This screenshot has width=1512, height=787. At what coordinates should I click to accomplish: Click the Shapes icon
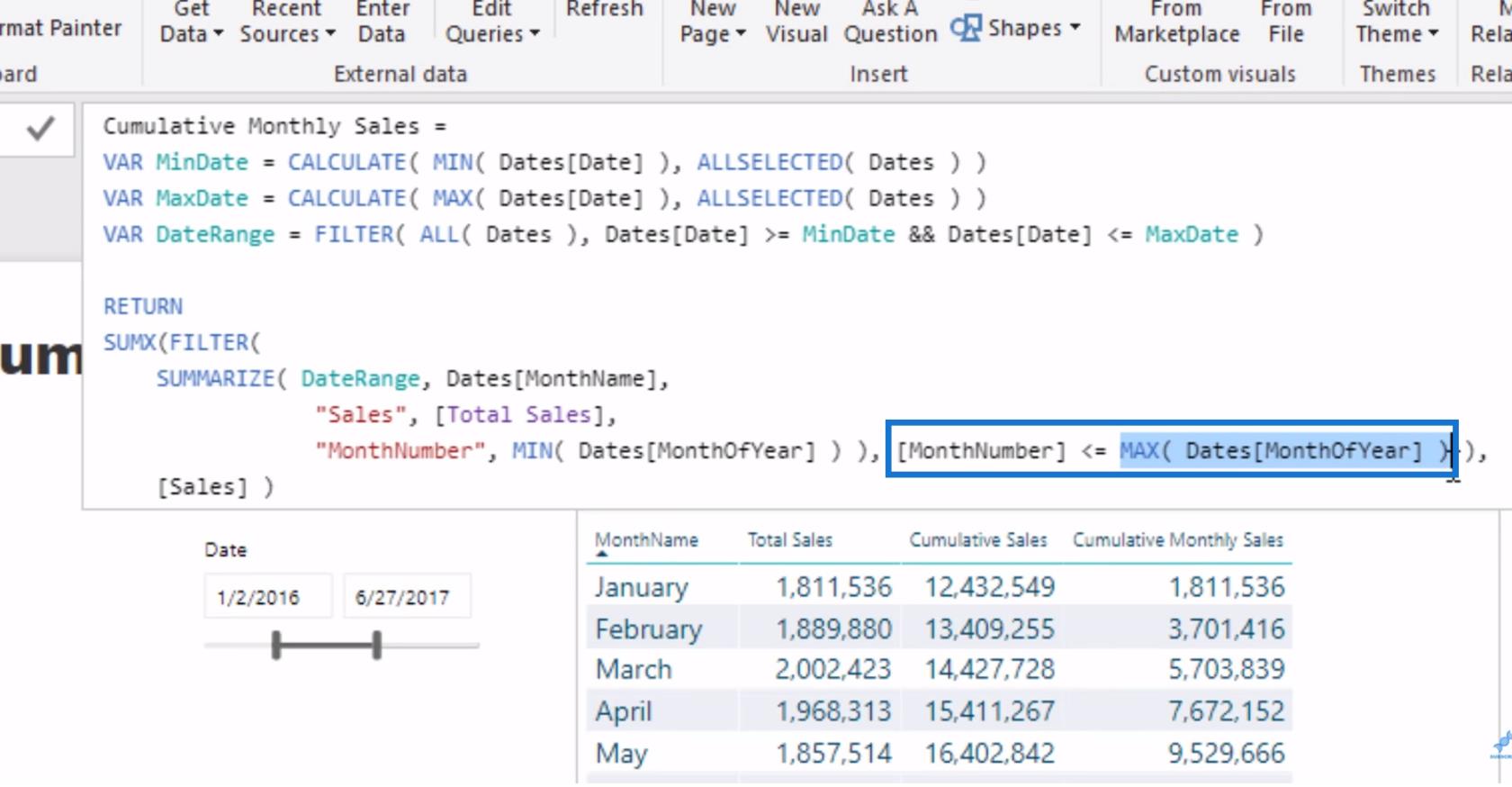tap(967, 28)
